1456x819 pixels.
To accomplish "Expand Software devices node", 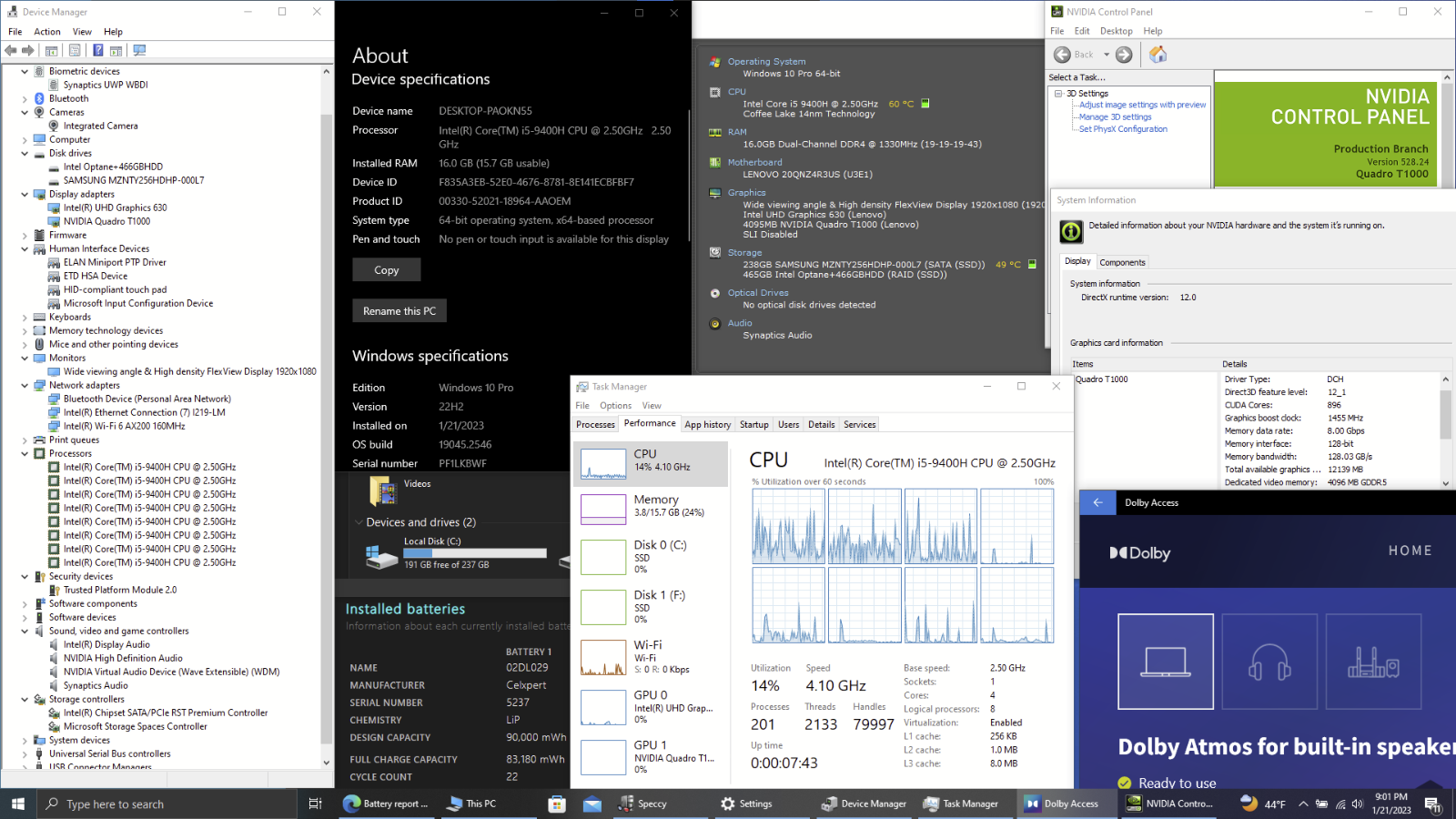I will [x=25, y=617].
